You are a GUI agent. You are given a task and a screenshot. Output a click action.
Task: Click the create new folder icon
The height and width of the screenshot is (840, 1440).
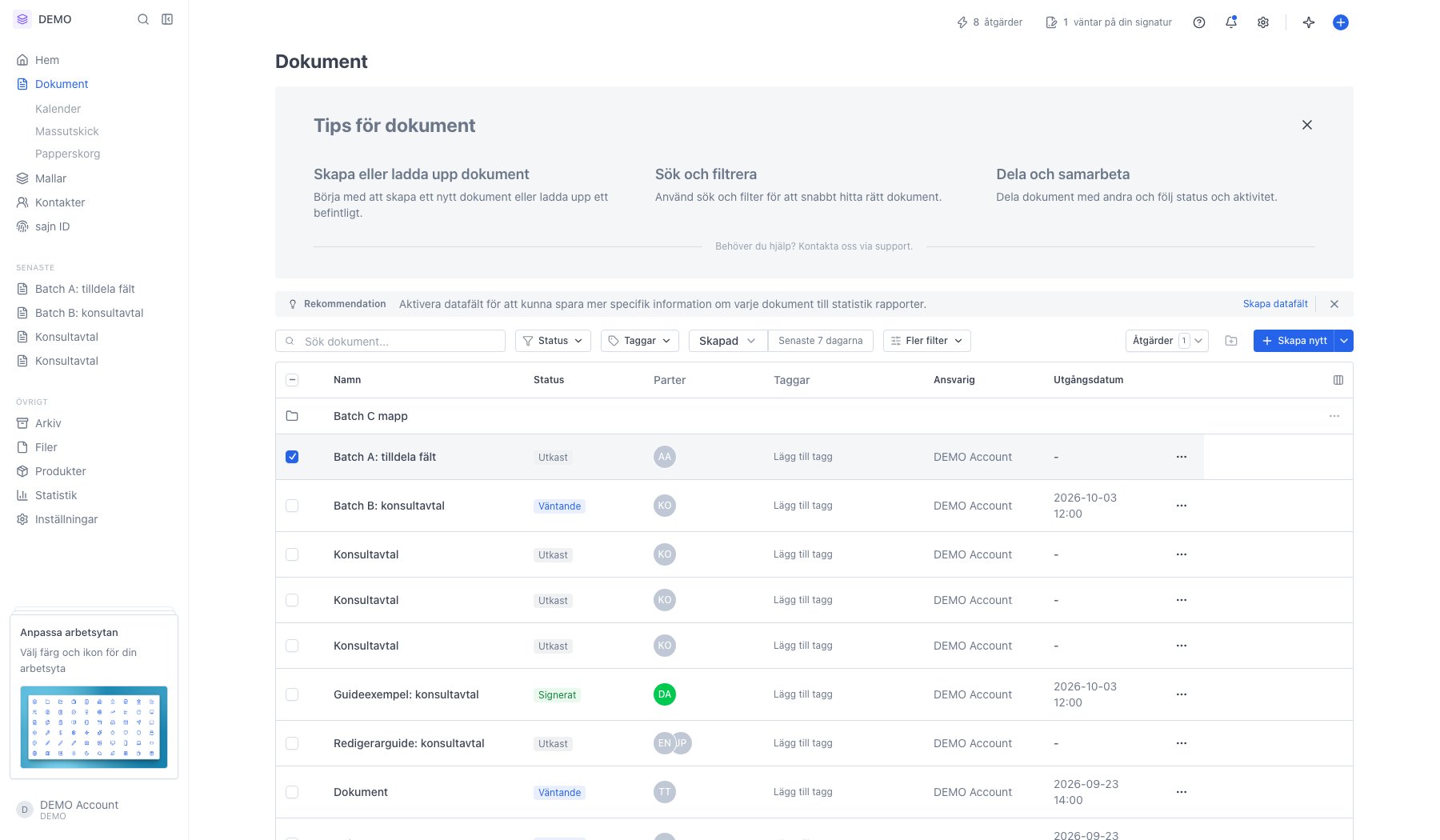pyautogui.click(x=1231, y=341)
